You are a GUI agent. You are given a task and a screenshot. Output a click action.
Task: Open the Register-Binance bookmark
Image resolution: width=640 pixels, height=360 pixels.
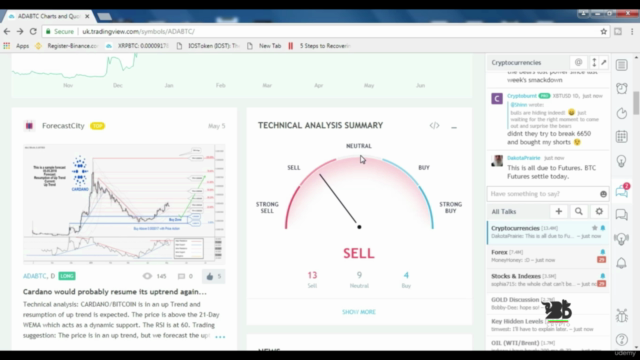67,46
